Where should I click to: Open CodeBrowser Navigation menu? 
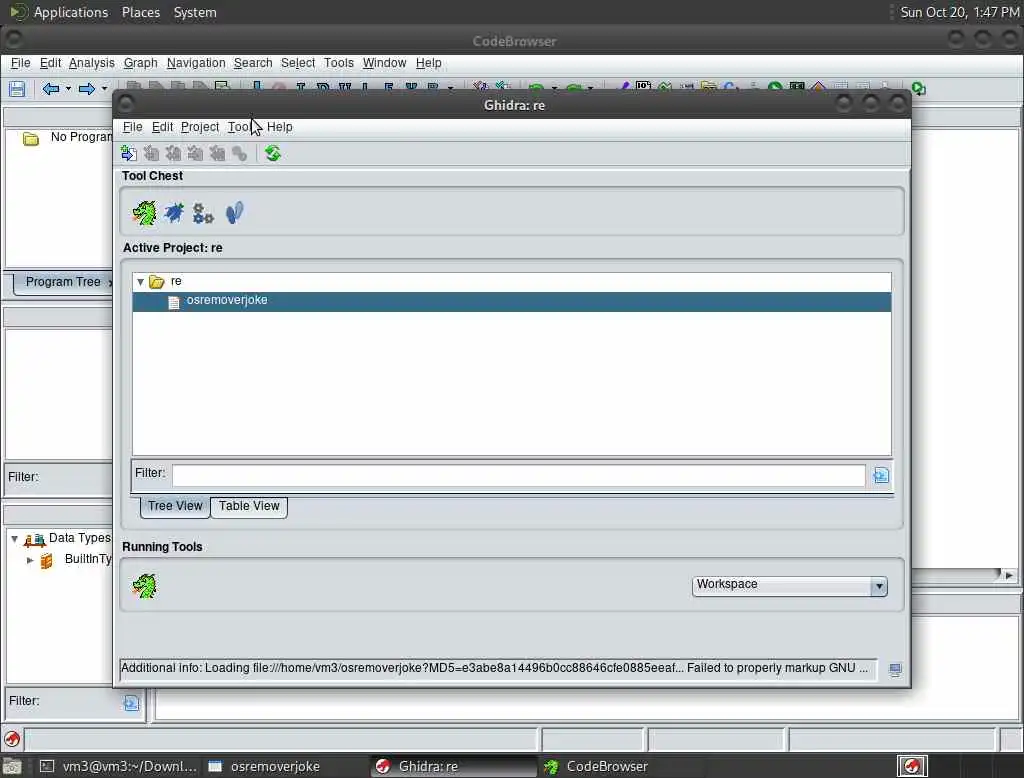tap(196, 63)
